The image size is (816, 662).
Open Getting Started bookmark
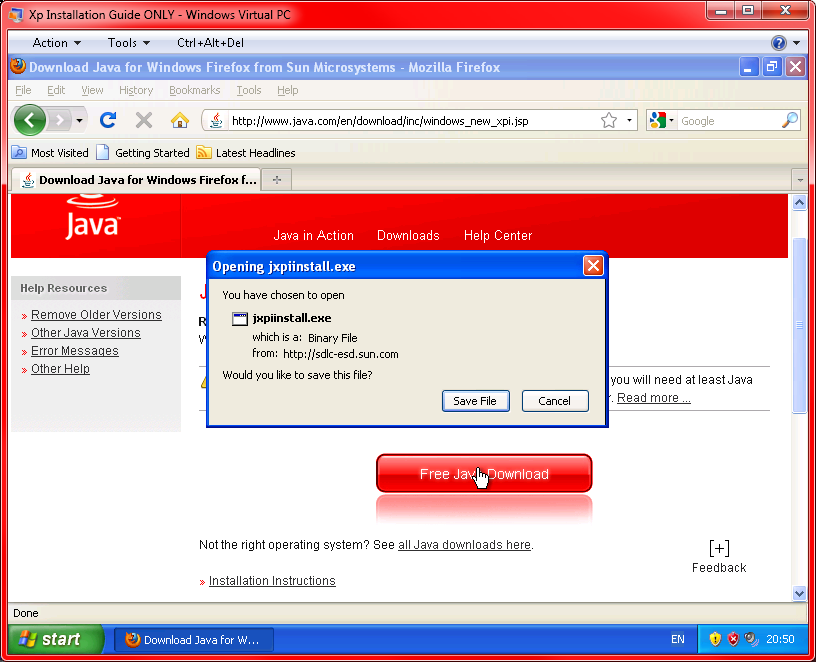click(143, 153)
